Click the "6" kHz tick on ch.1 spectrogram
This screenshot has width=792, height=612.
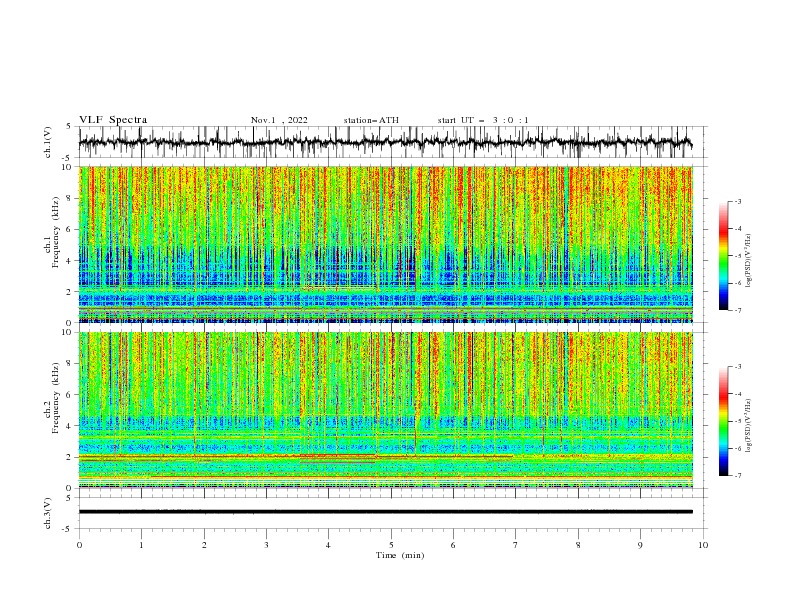pyautogui.click(x=68, y=230)
